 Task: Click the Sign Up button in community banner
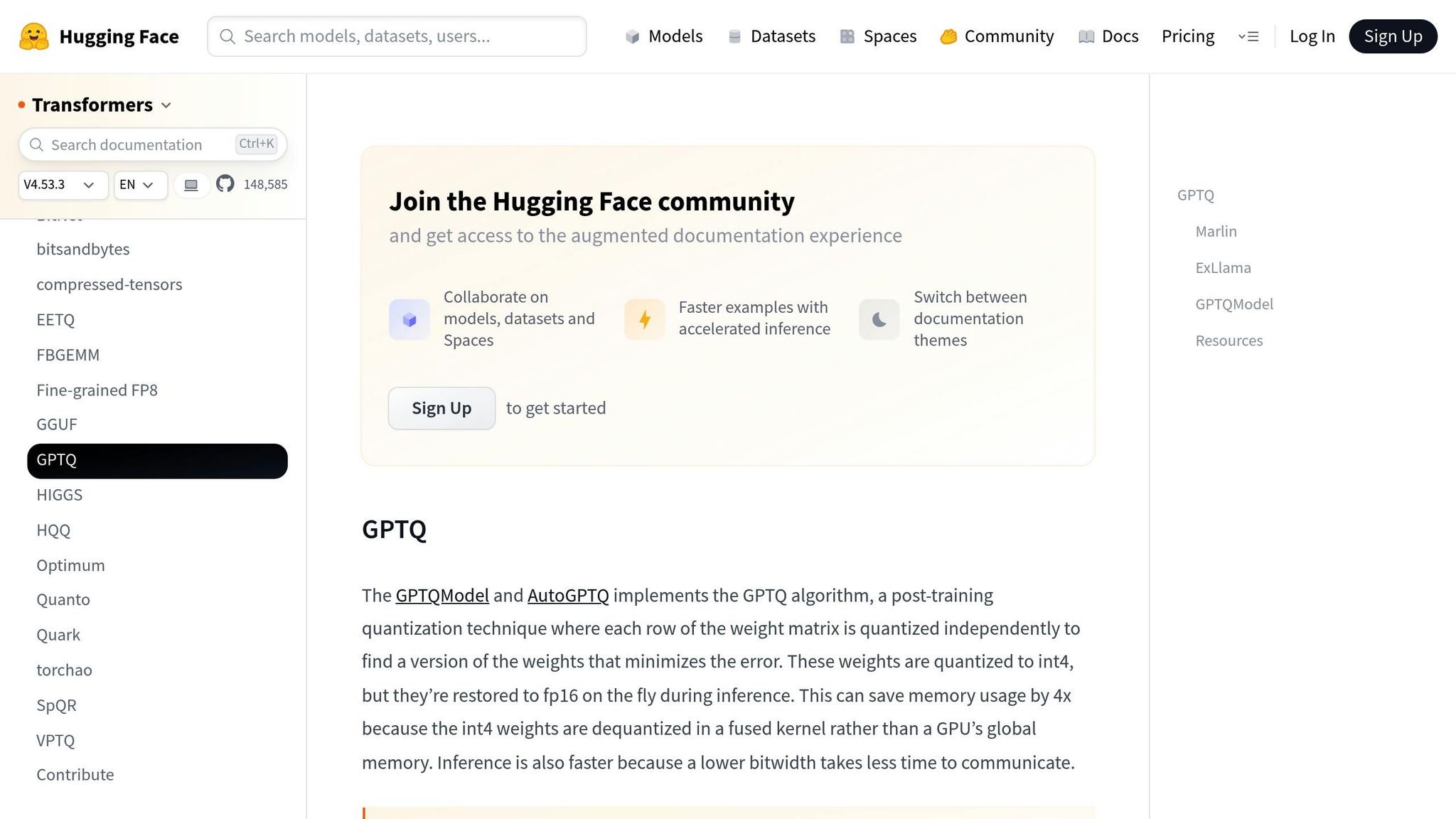[x=441, y=408]
